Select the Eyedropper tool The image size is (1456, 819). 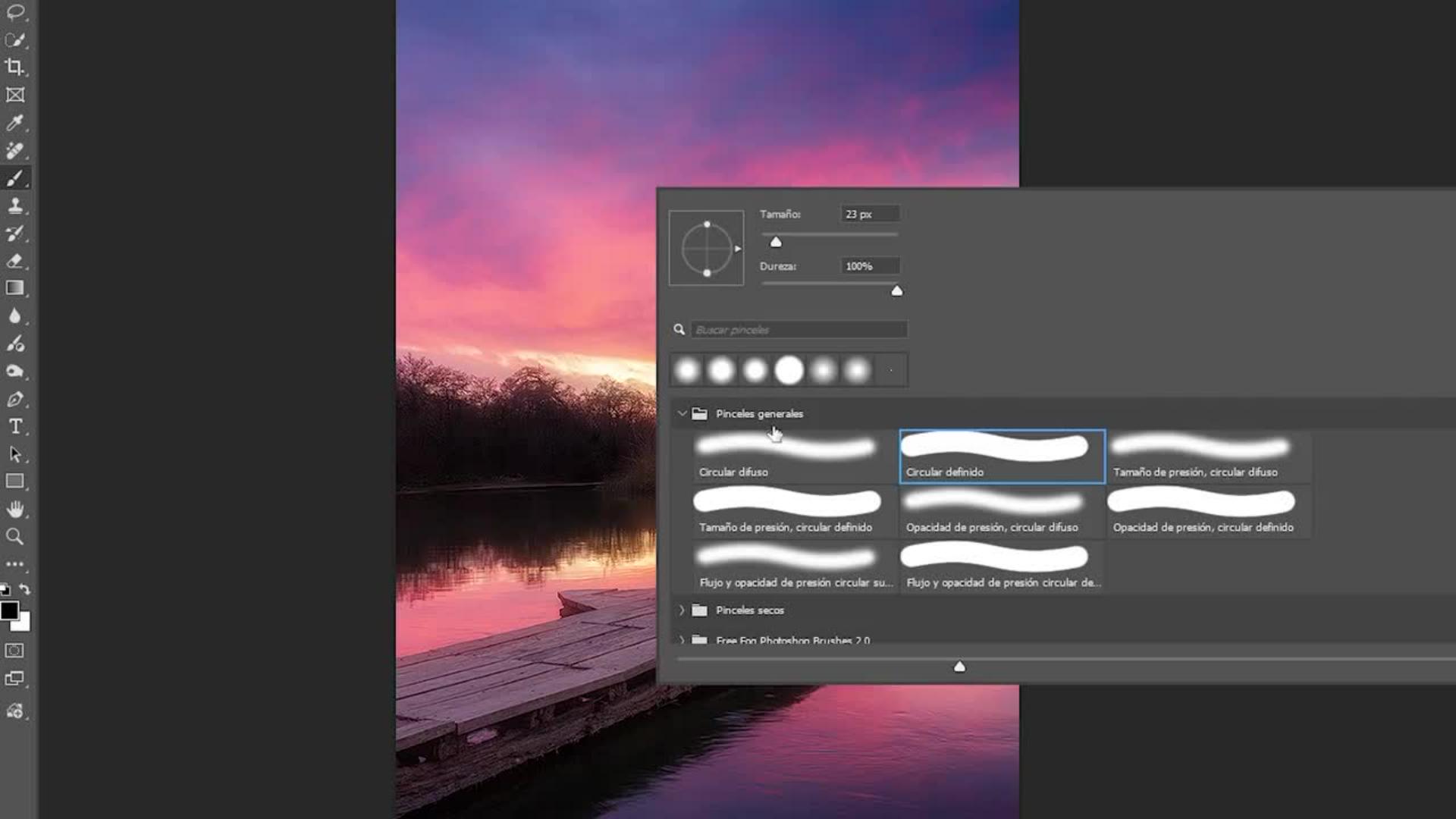tap(14, 123)
